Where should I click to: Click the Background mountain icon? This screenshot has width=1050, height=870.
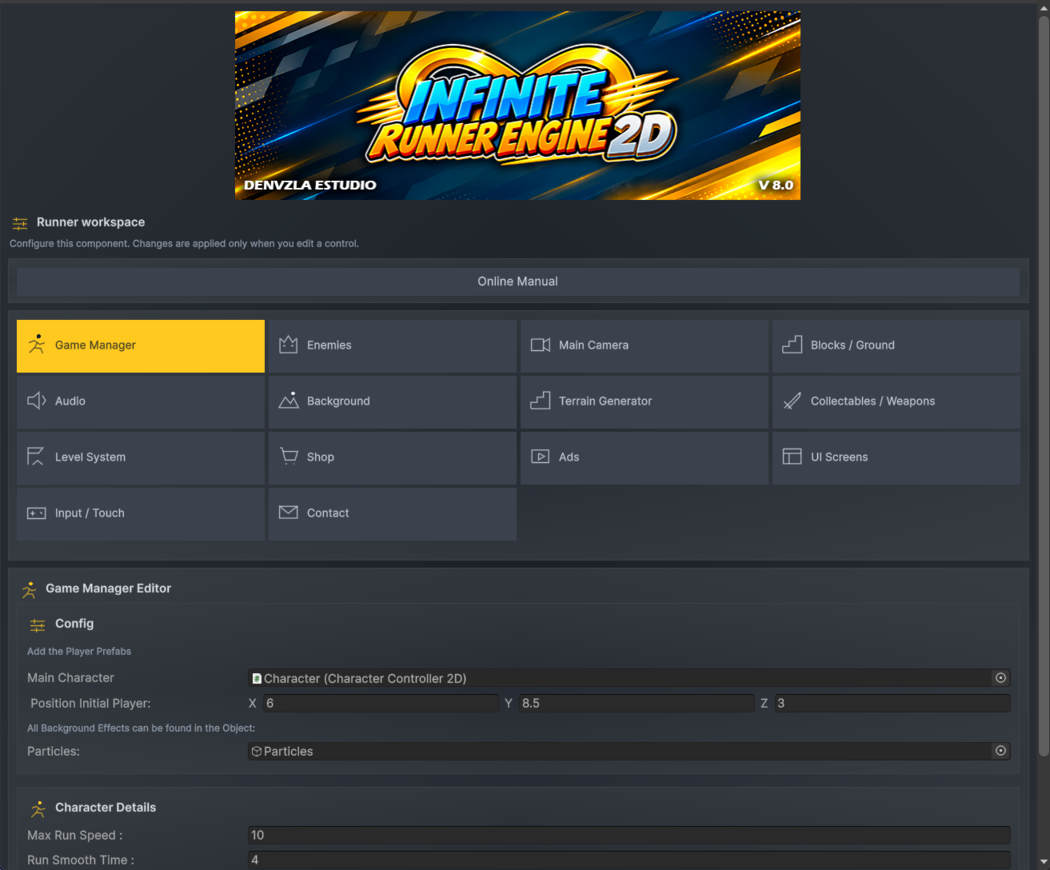(x=289, y=401)
